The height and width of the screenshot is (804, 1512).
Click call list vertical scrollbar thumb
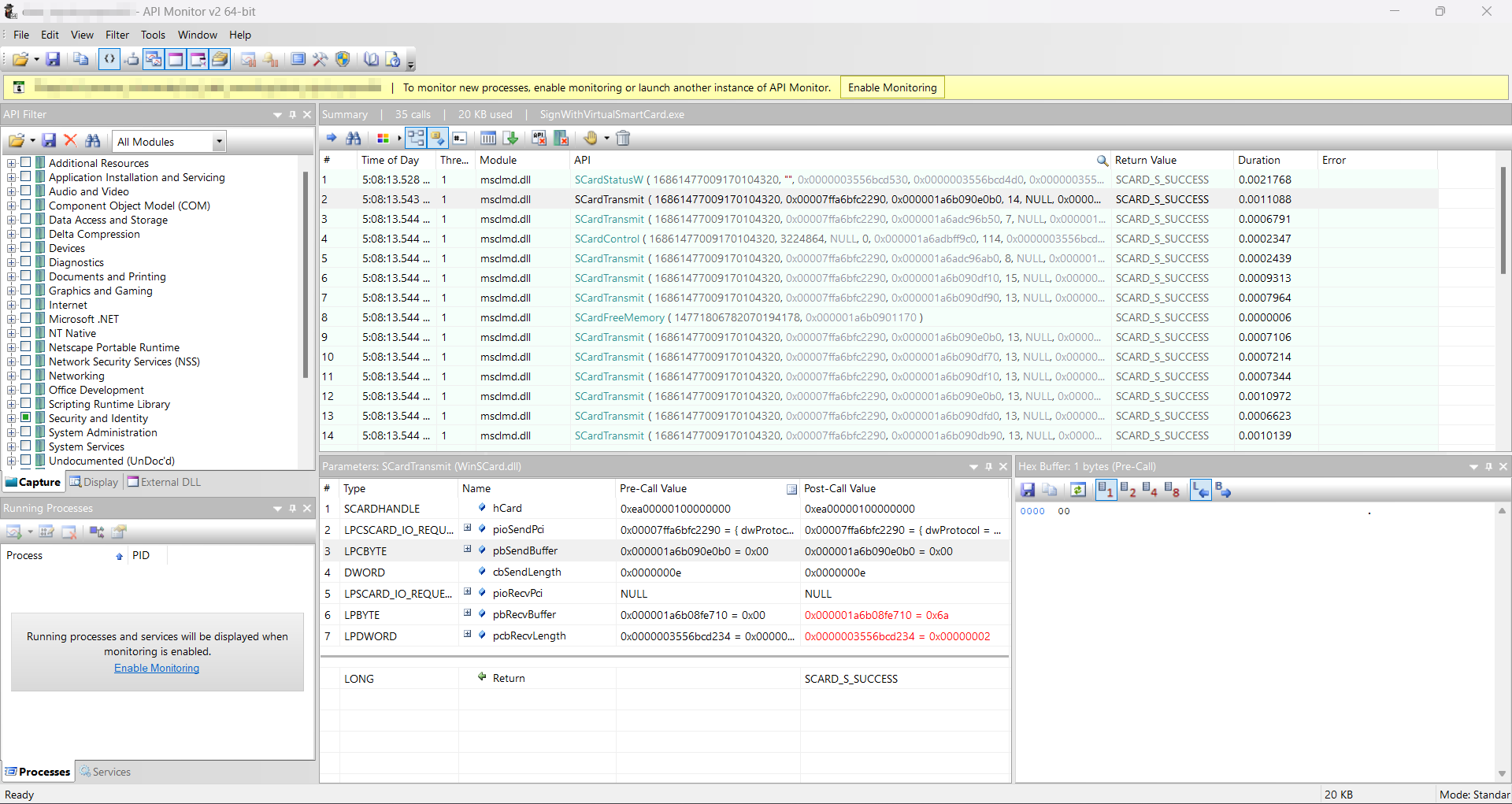pos(1503,220)
